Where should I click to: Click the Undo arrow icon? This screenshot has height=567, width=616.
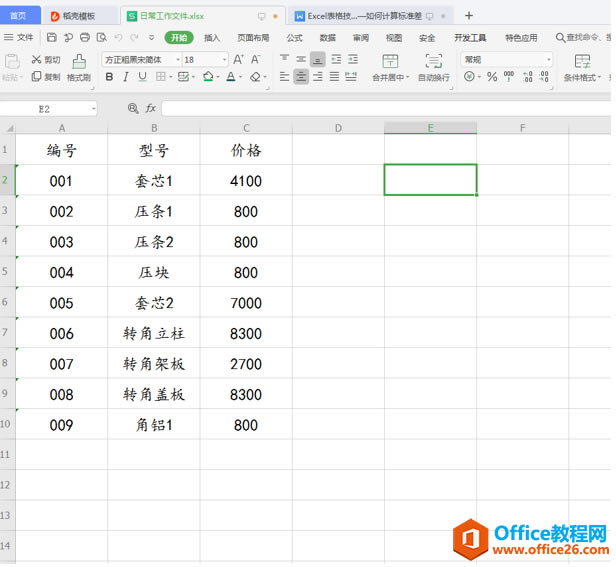point(118,37)
